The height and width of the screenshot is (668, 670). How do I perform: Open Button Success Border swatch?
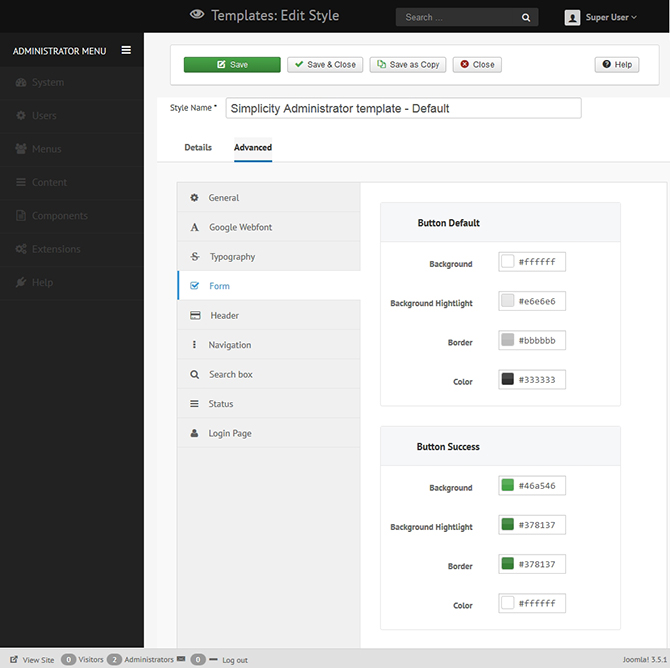point(507,564)
